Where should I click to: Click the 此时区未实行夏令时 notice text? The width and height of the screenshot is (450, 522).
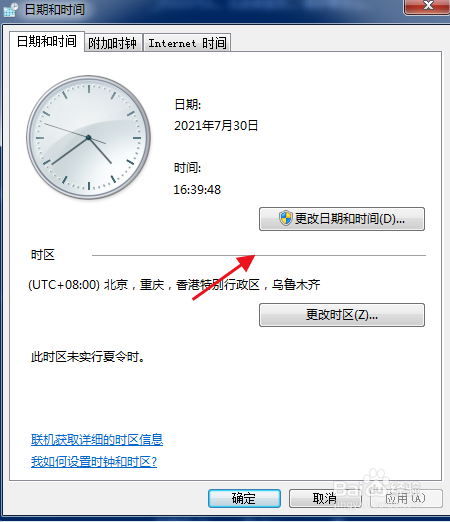[x=88, y=357]
